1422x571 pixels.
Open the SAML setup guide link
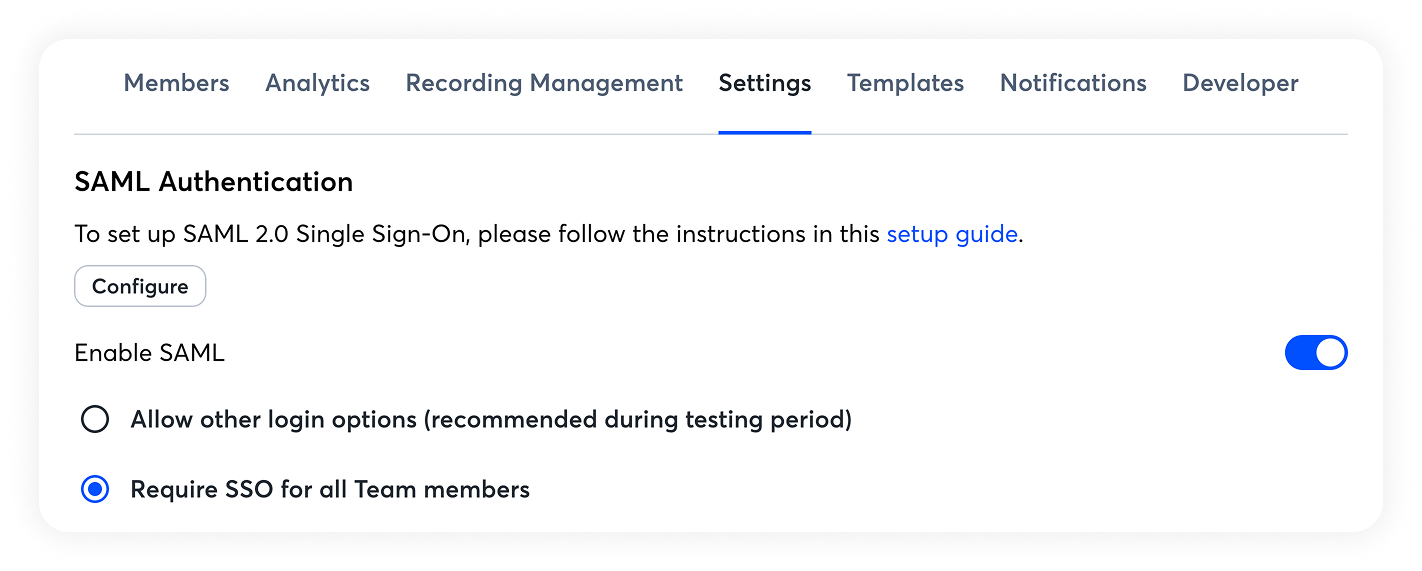click(952, 235)
